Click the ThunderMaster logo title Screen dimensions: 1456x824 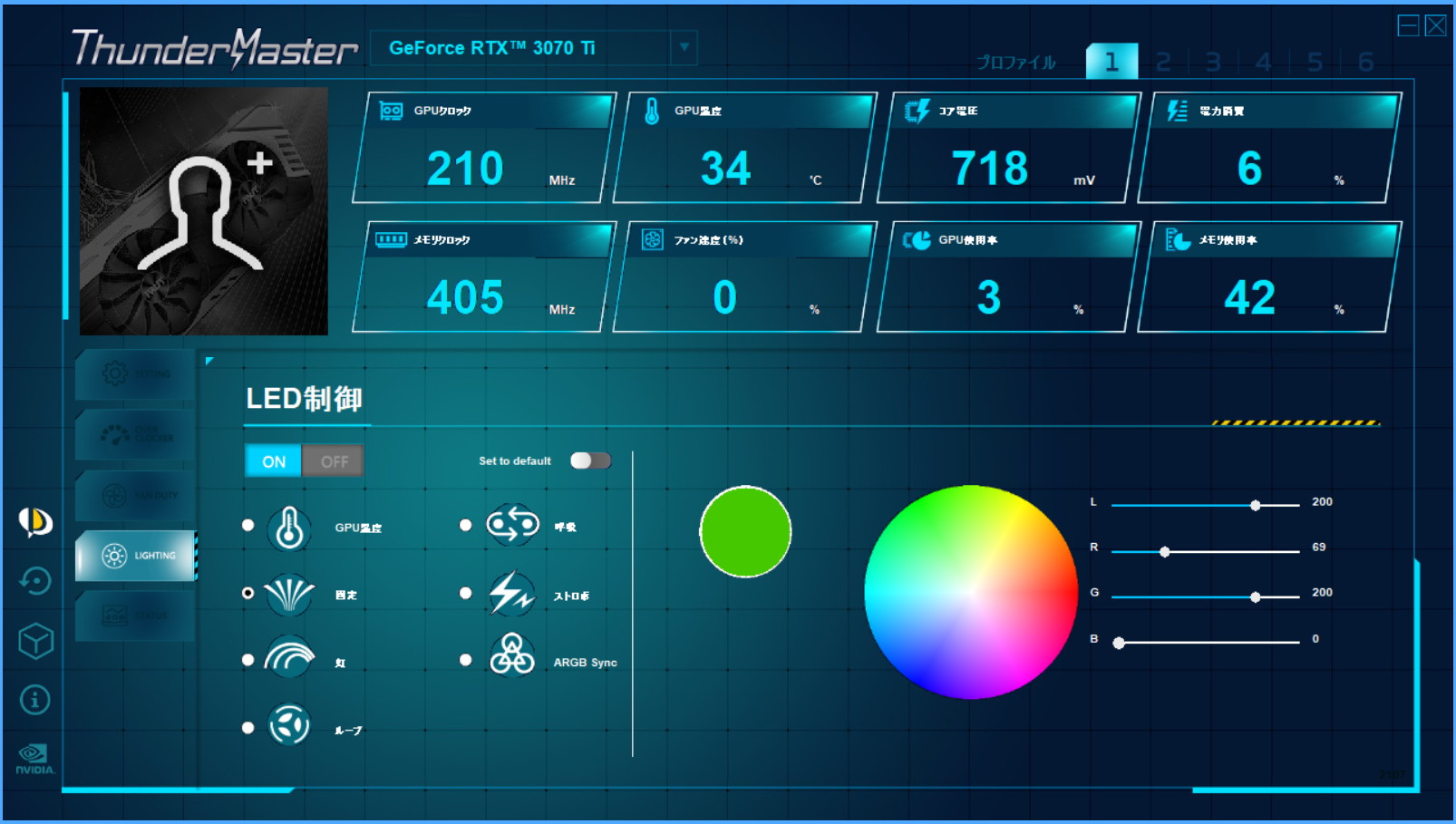[215, 48]
